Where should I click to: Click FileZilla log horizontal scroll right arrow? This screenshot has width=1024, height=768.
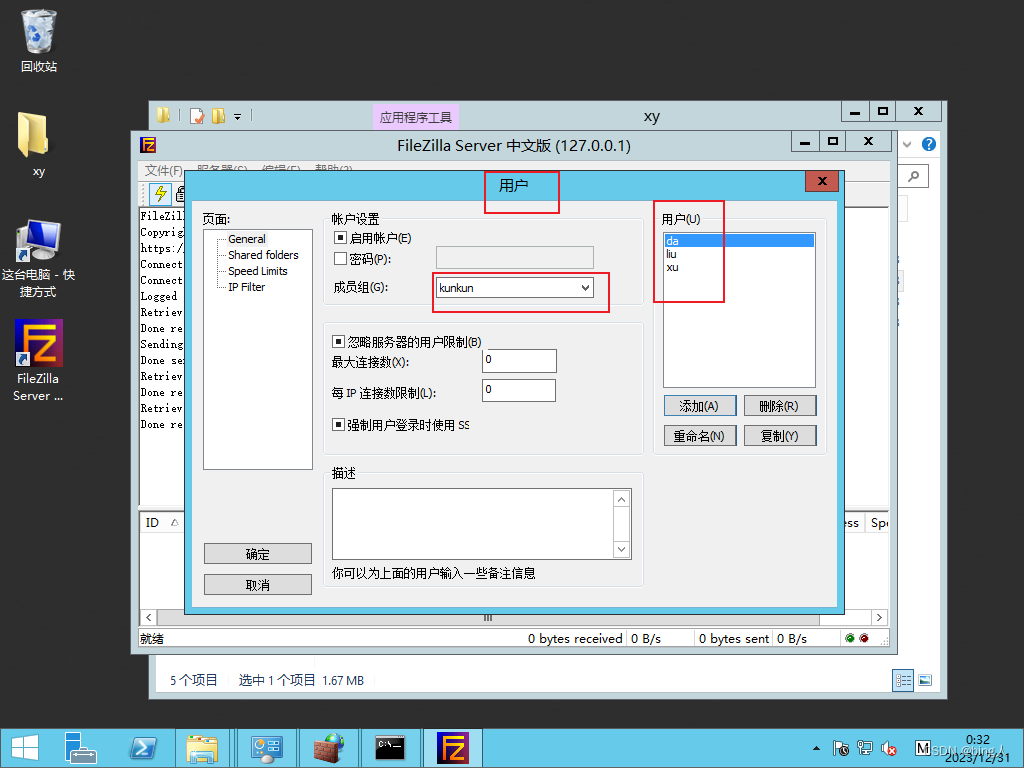click(880, 617)
